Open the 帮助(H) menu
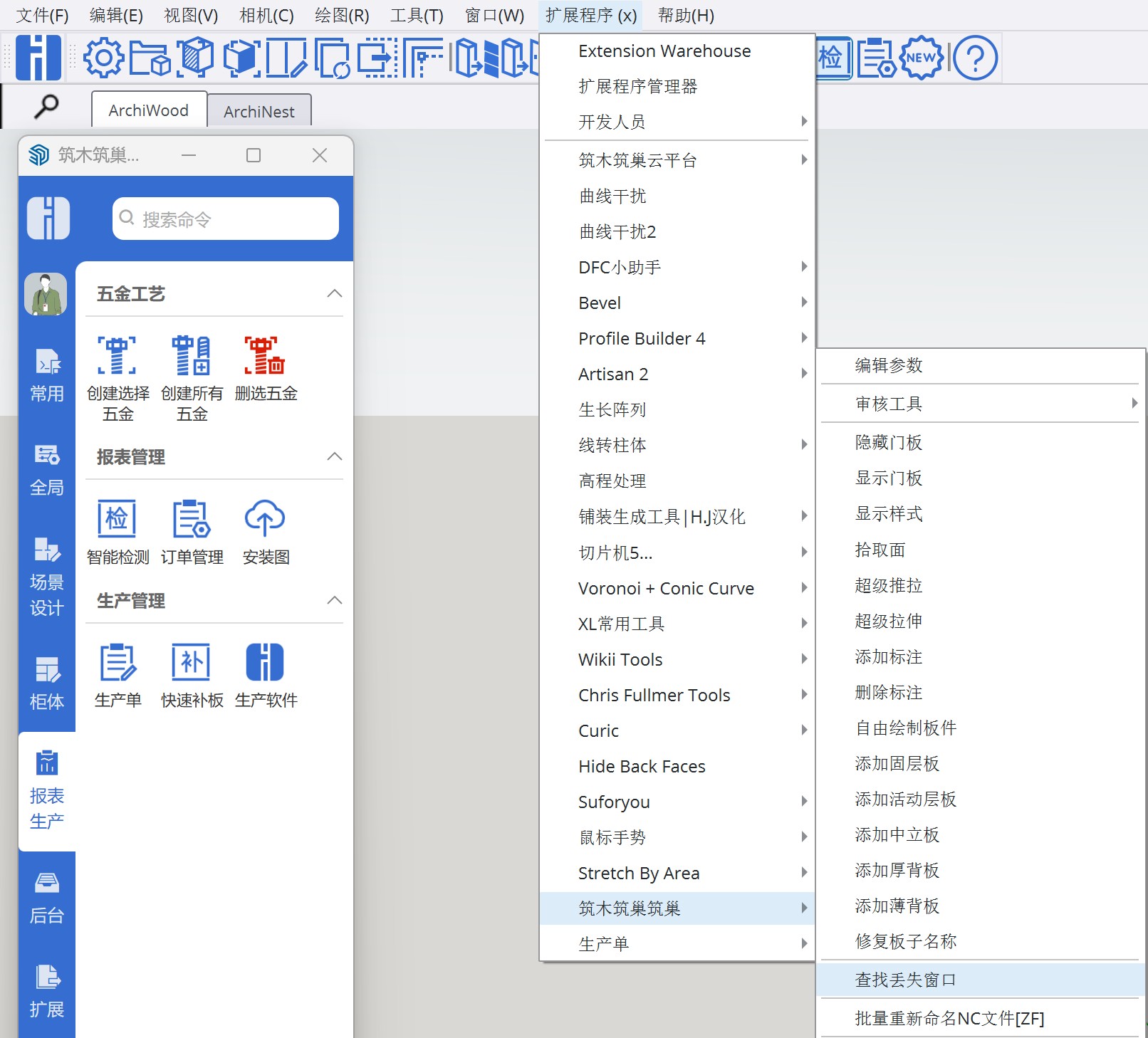Viewport: 1148px width, 1038px height. click(x=684, y=14)
